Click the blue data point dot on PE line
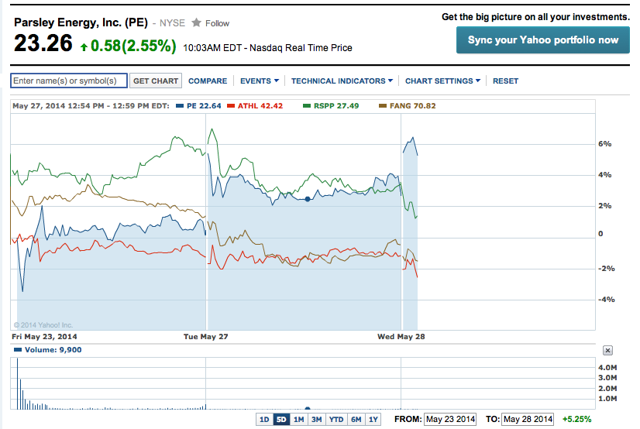640x429 pixels. click(307, 199)
